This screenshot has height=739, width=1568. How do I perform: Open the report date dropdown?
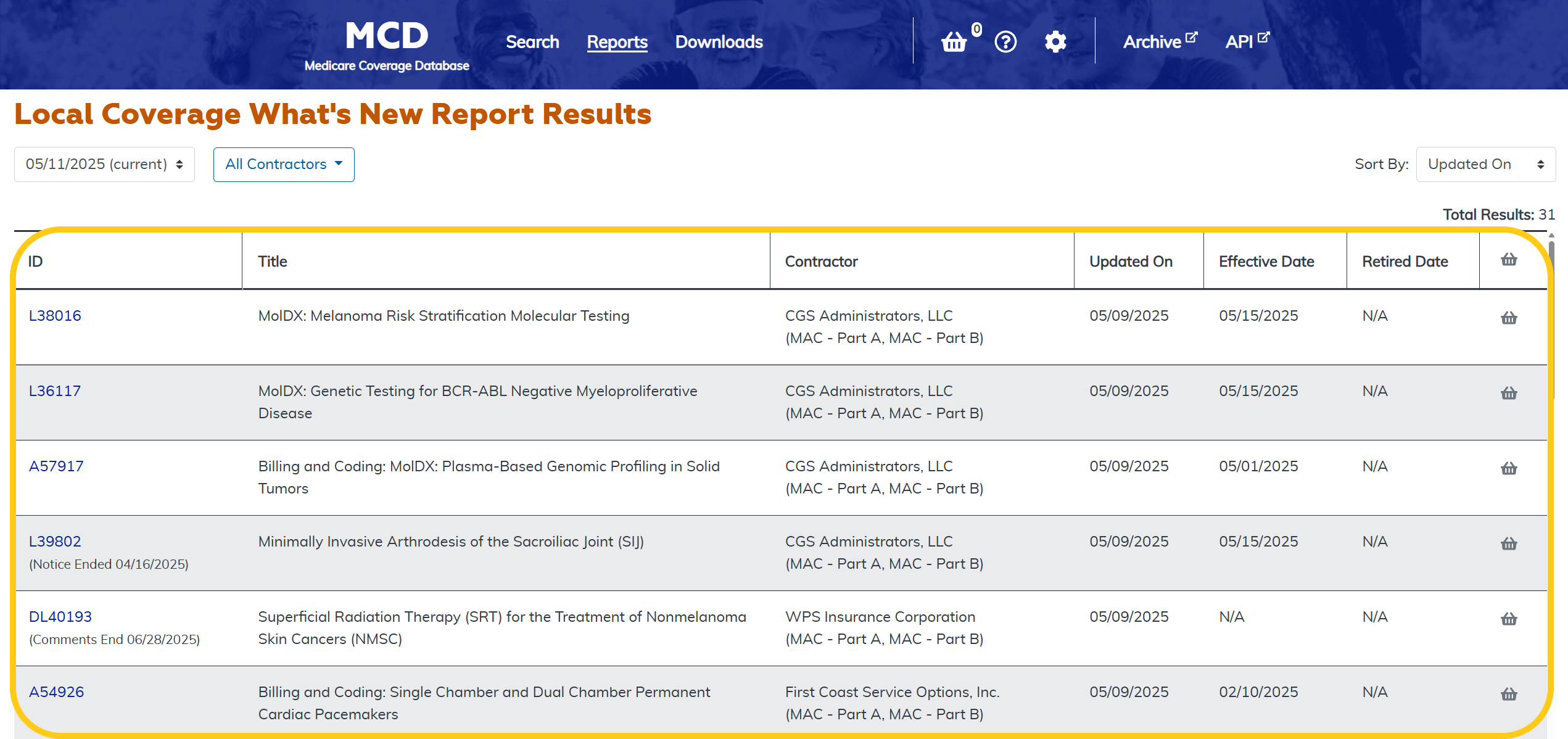click(x=104, y=164)
